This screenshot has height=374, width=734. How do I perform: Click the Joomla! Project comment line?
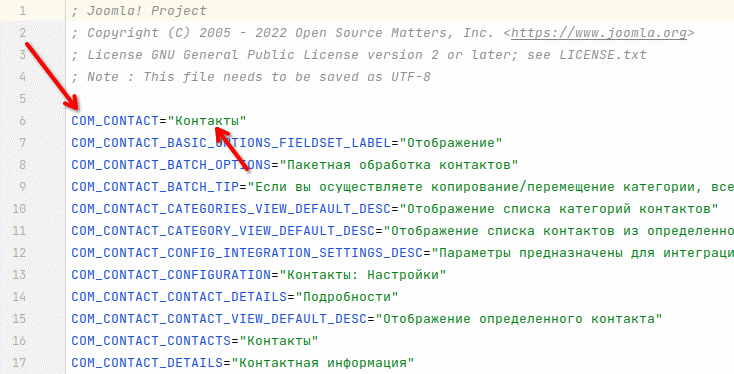pos(139,11)
